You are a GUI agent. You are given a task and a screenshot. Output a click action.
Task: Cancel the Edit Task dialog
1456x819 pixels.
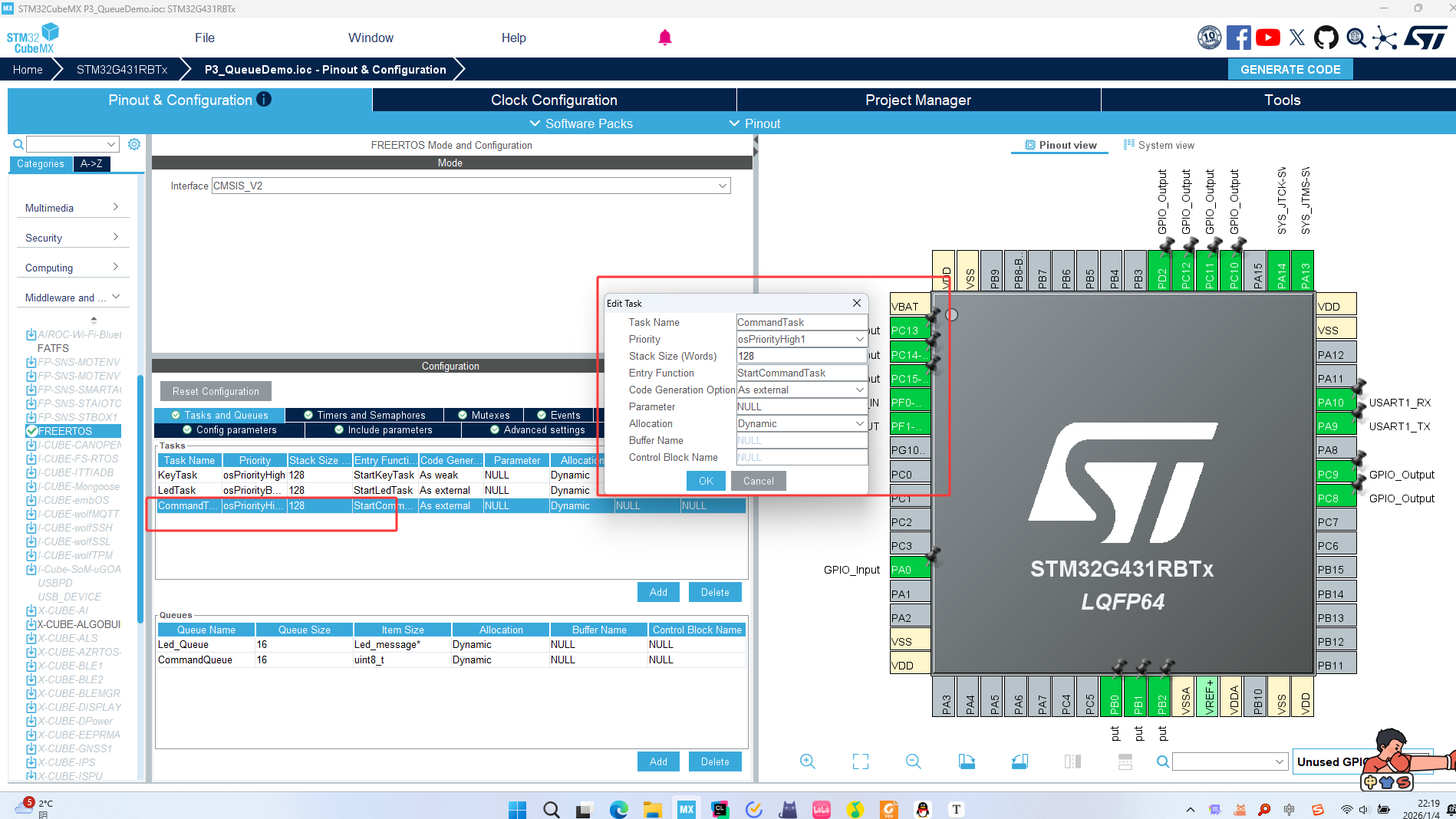pyautogui.click(x=758, y=481)
